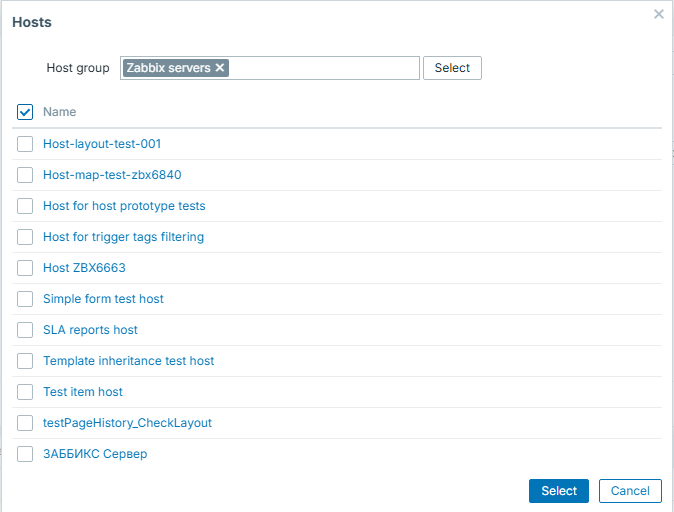Open the Simple form test host link
Viewport: 674px width, 512px height.
(x=103, y=299)
